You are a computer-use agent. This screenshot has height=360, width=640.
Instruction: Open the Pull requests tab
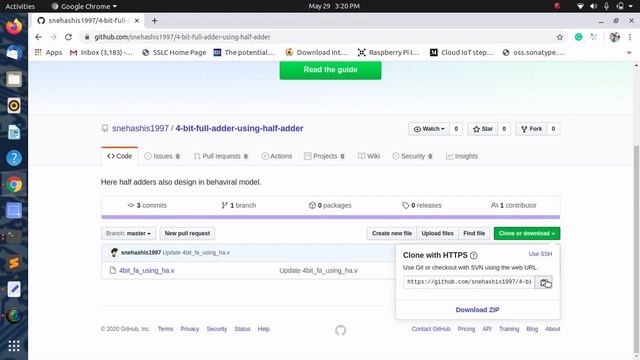coord(221,156)
